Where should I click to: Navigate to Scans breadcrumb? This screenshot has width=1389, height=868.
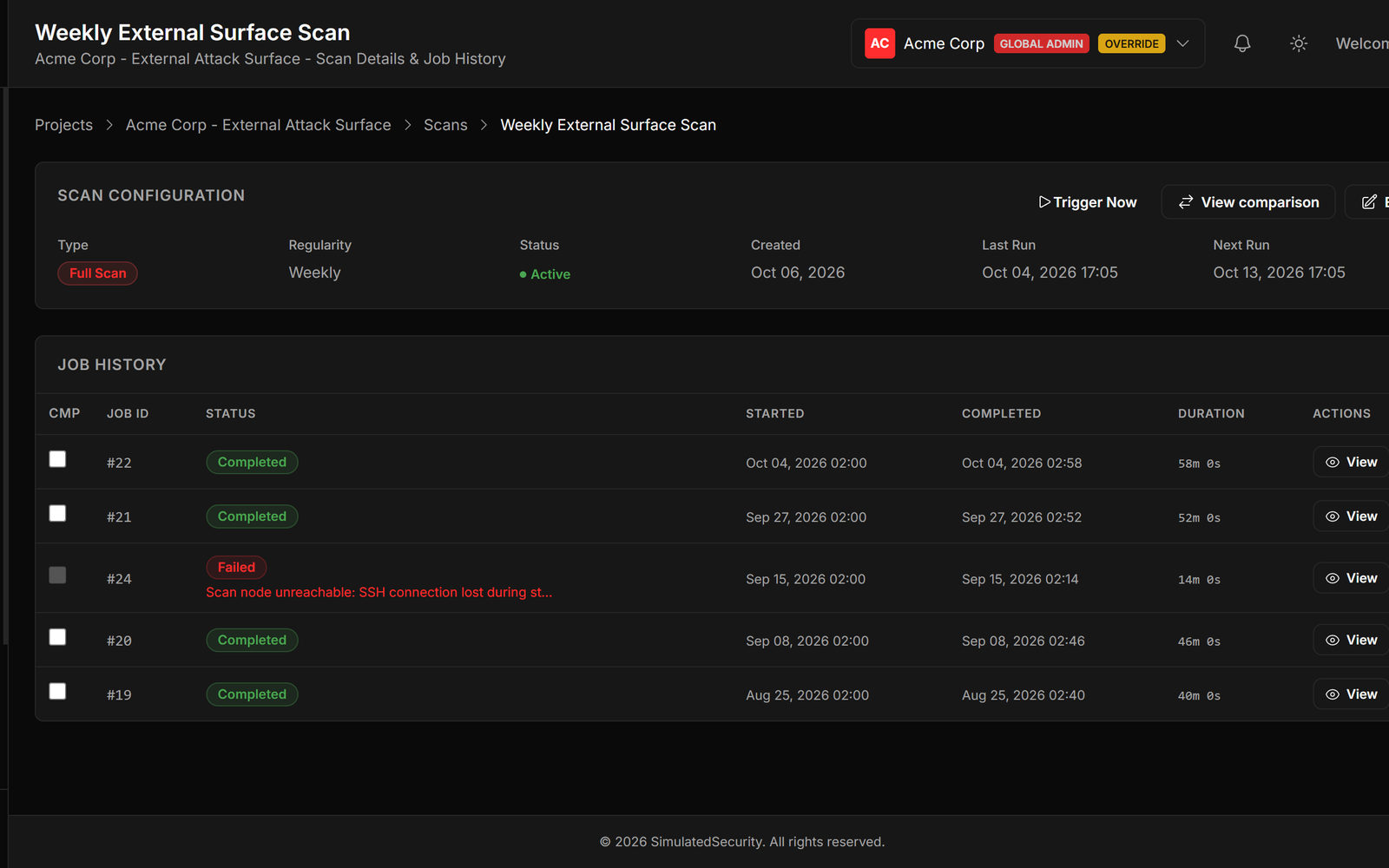tap(445, 125)
